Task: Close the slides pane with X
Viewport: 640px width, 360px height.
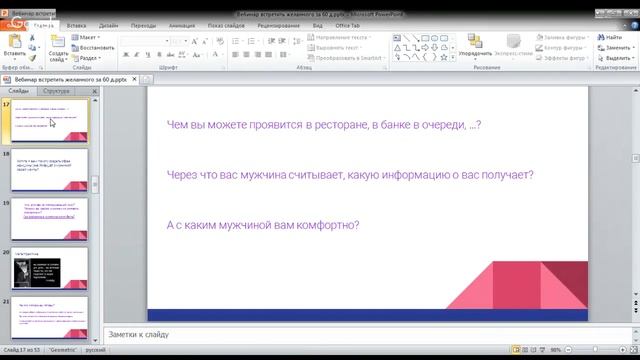Action: pos(95,91)
